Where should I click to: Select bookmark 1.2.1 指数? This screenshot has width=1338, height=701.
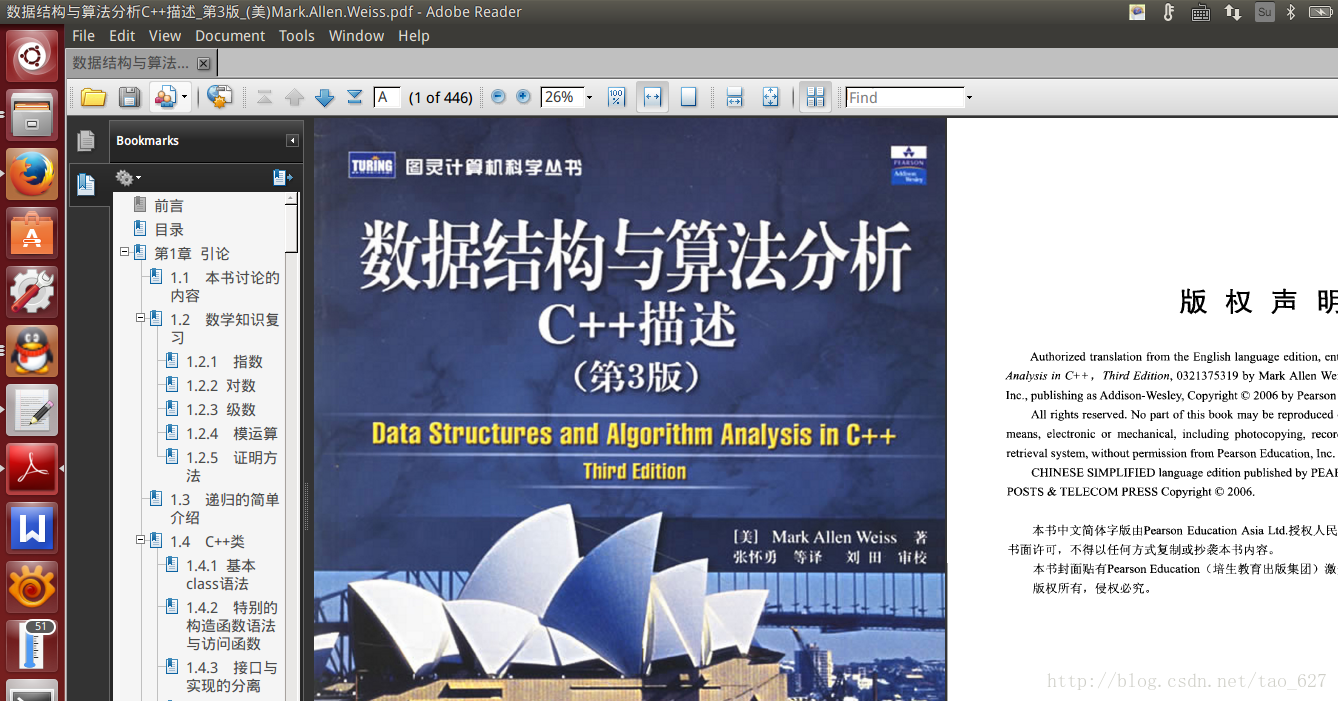point(224,361)
